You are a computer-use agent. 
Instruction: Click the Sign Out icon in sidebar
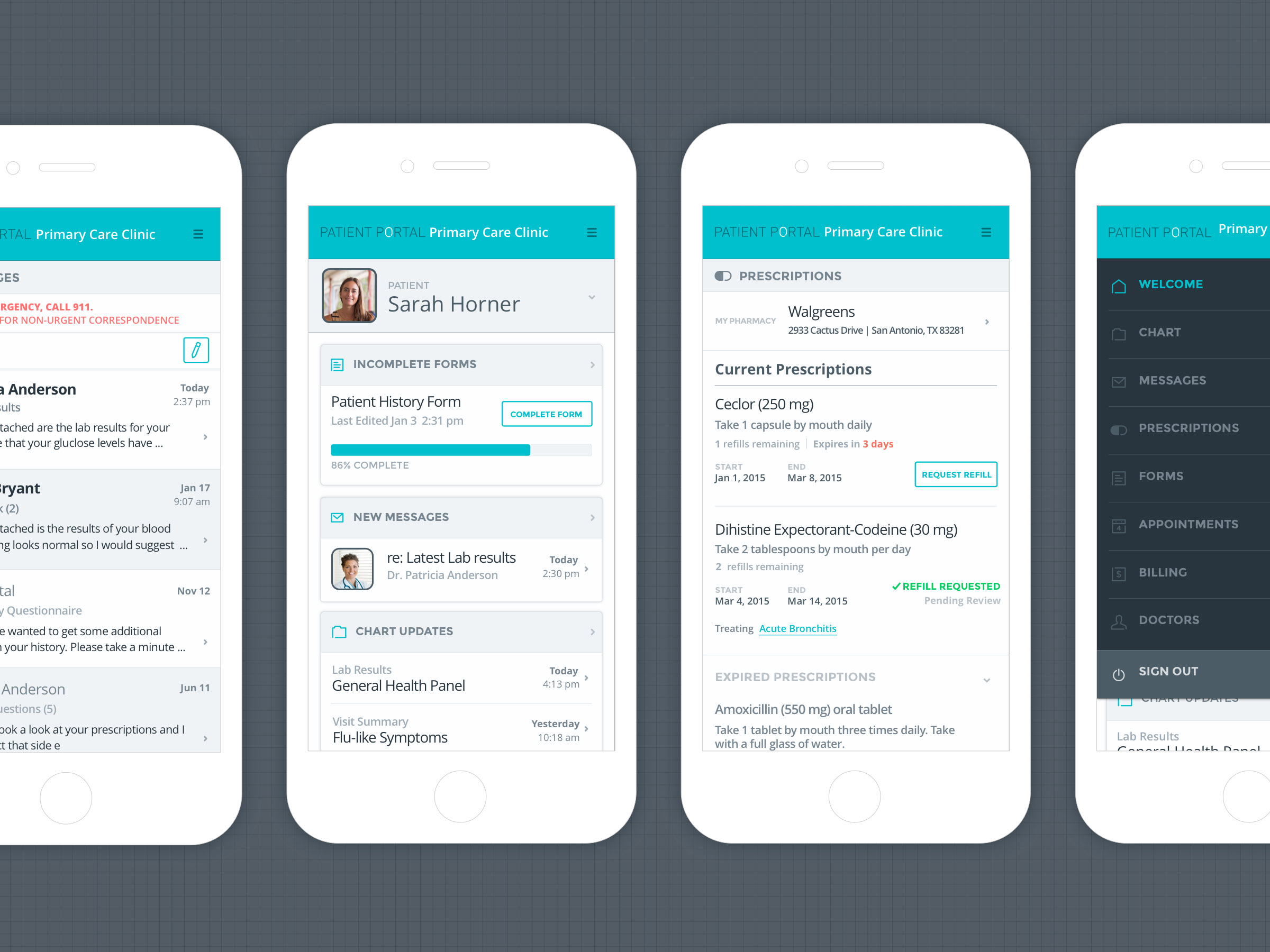coord(1116,671)
